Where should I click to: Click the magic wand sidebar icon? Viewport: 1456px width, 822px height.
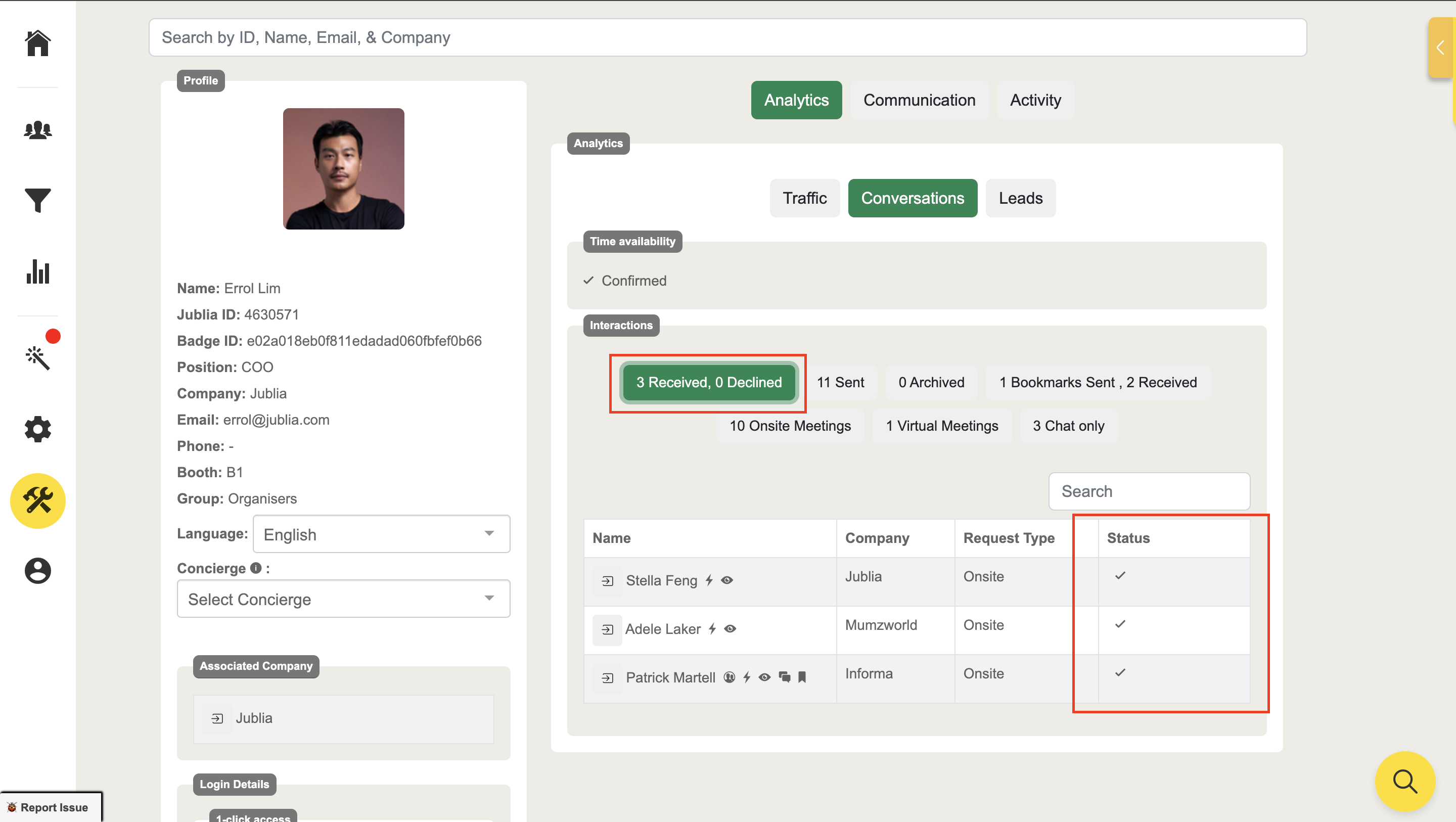(x=38, y=358)
